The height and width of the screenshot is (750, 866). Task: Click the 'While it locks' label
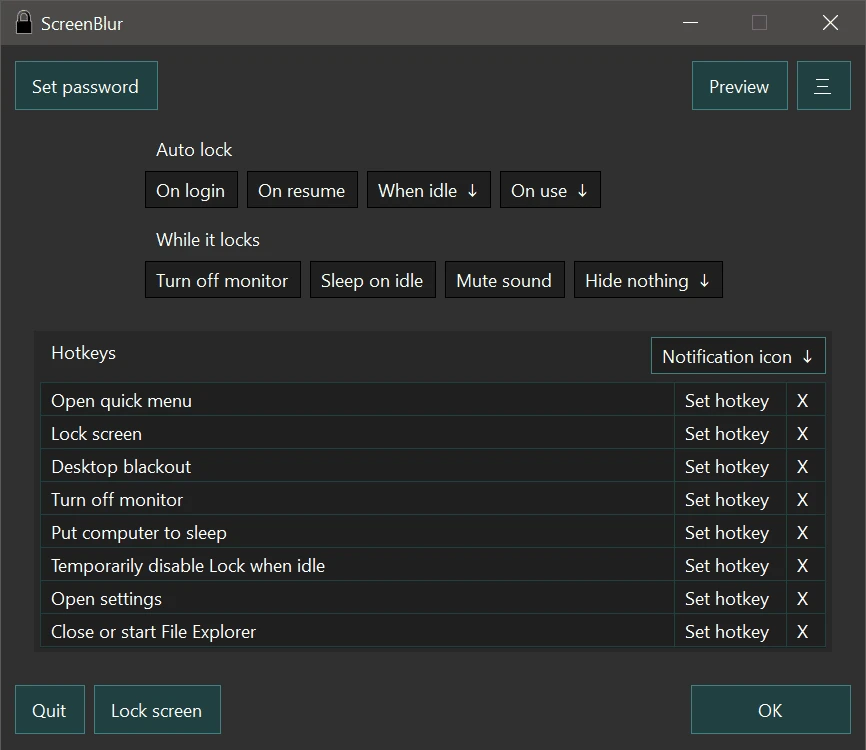(208, 240)
